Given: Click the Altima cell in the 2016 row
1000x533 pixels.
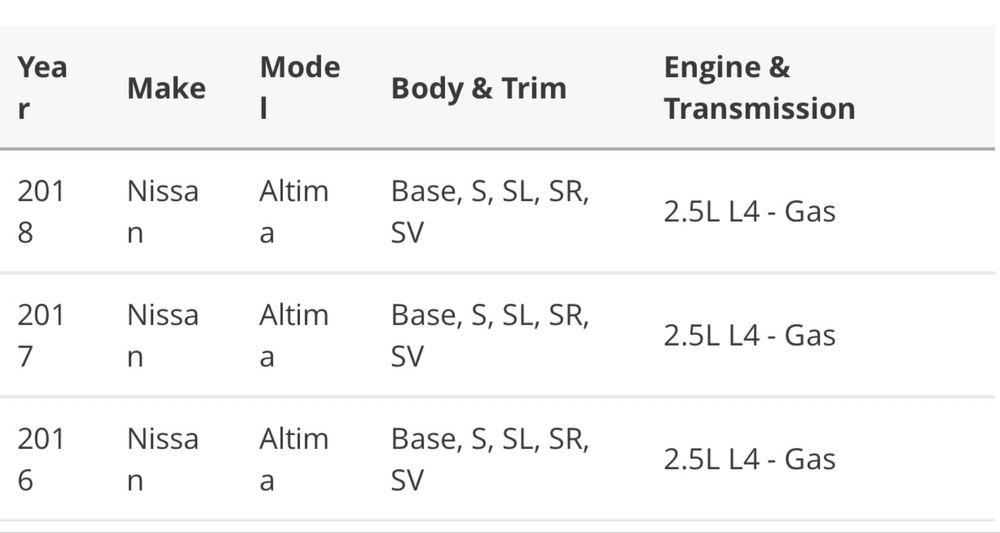Looking at the screenshot, I should [x=293, y=459].
